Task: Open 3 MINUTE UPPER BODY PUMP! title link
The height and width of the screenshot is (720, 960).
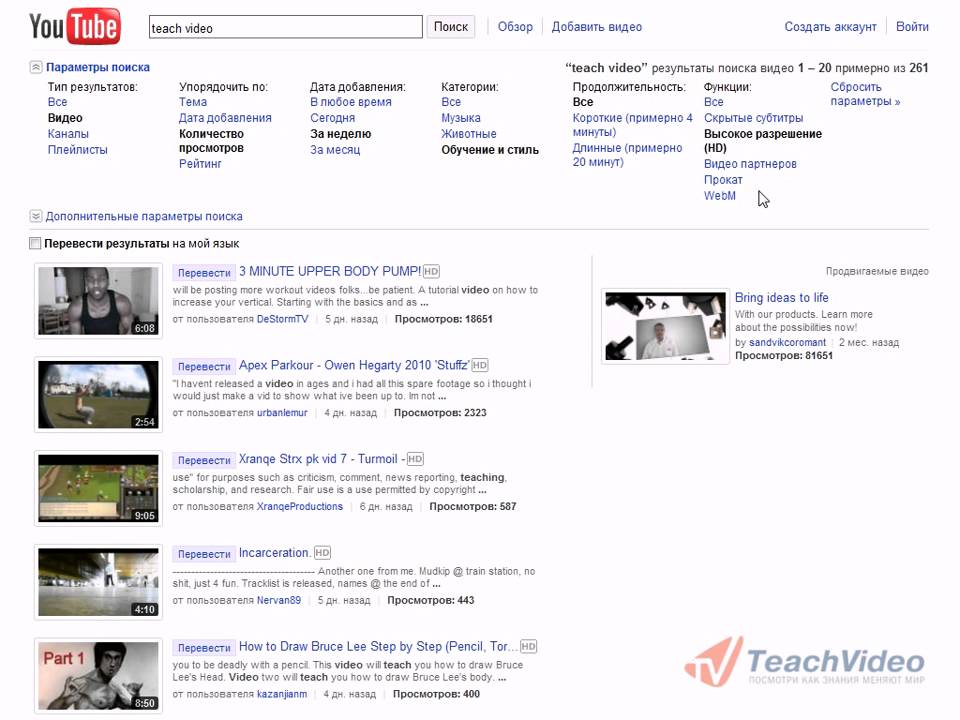Action: click(330, 271)
